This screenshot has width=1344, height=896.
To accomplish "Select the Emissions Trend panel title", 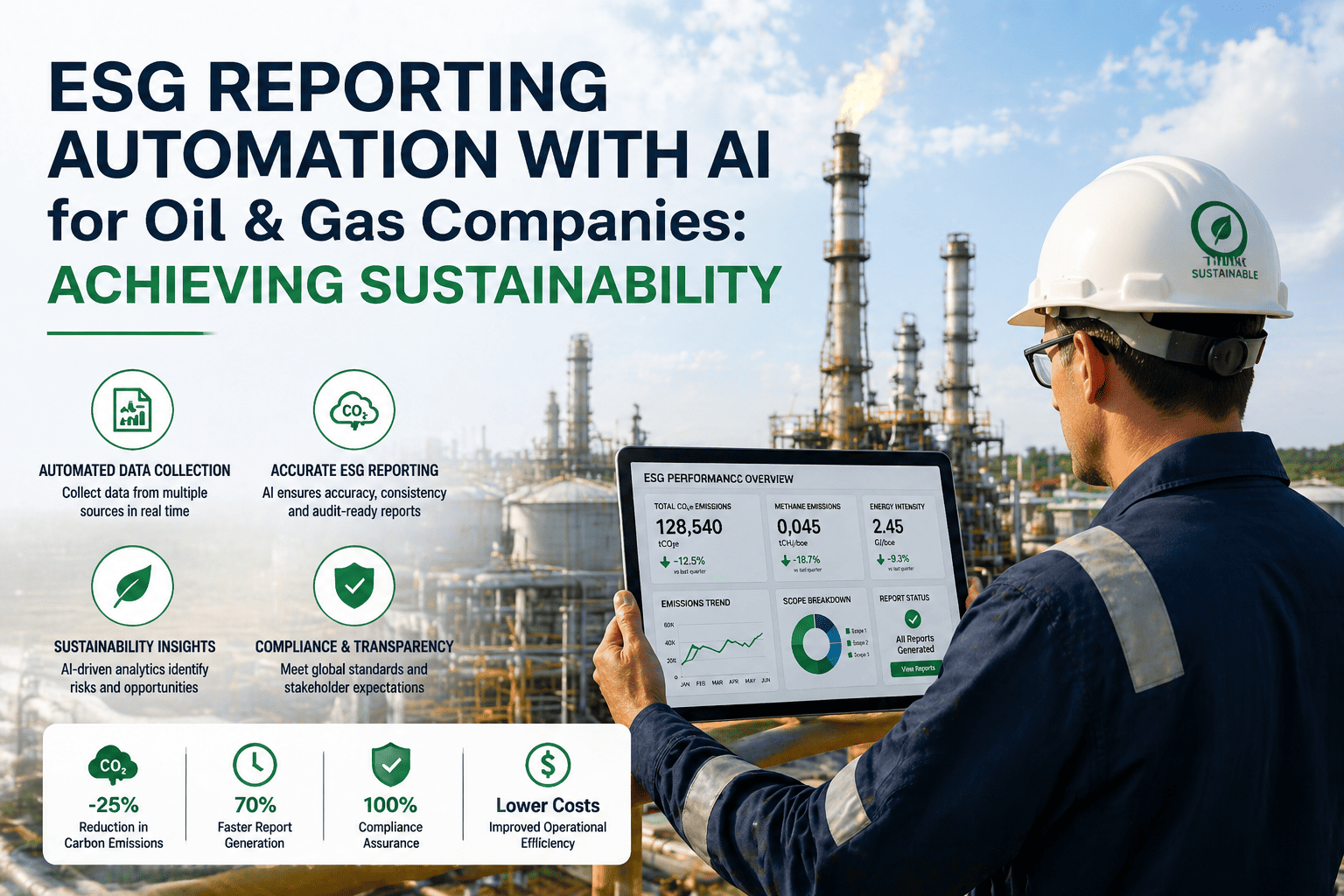I will point(696,603).
